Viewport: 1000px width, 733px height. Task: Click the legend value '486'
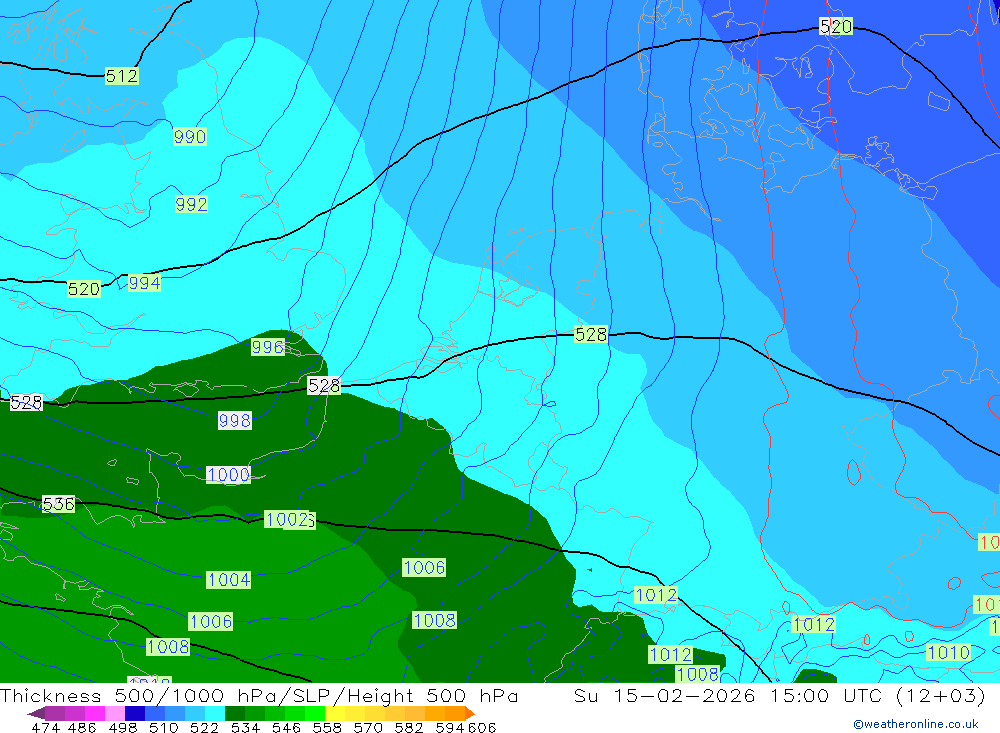click(x=82, y=727)
